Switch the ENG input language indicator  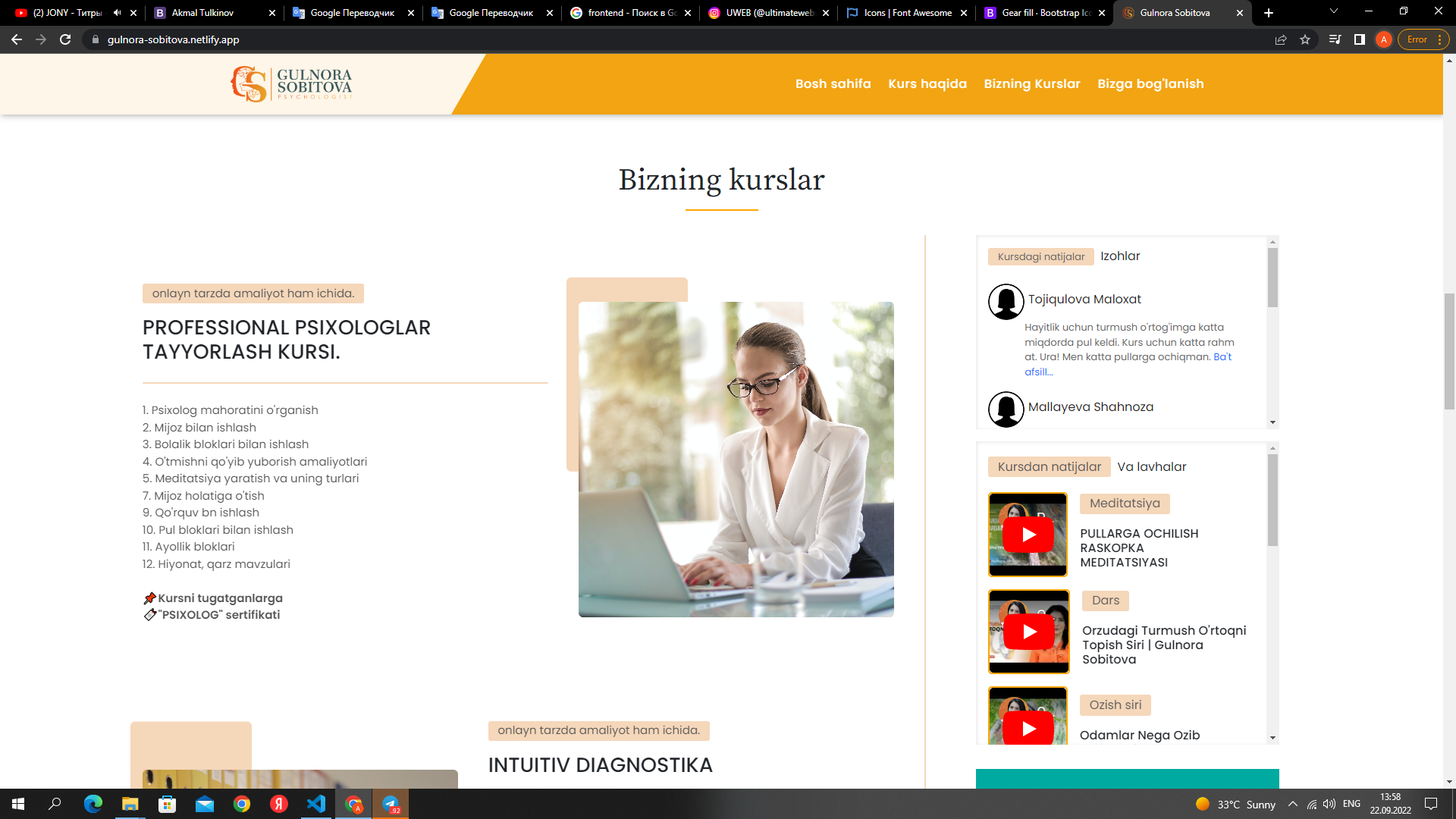click(1351, 804)
